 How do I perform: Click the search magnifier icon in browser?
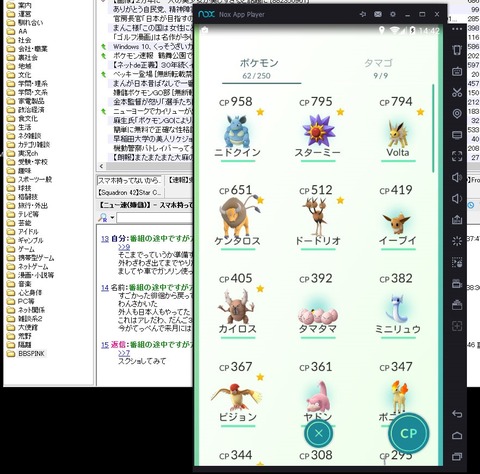tap(103, 218)
